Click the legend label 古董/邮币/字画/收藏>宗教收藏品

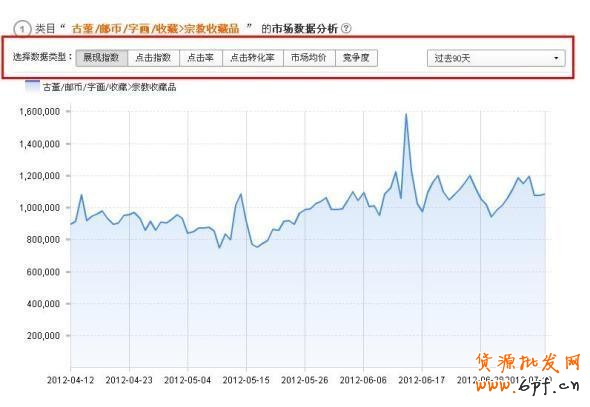click(x=109, y=87)
